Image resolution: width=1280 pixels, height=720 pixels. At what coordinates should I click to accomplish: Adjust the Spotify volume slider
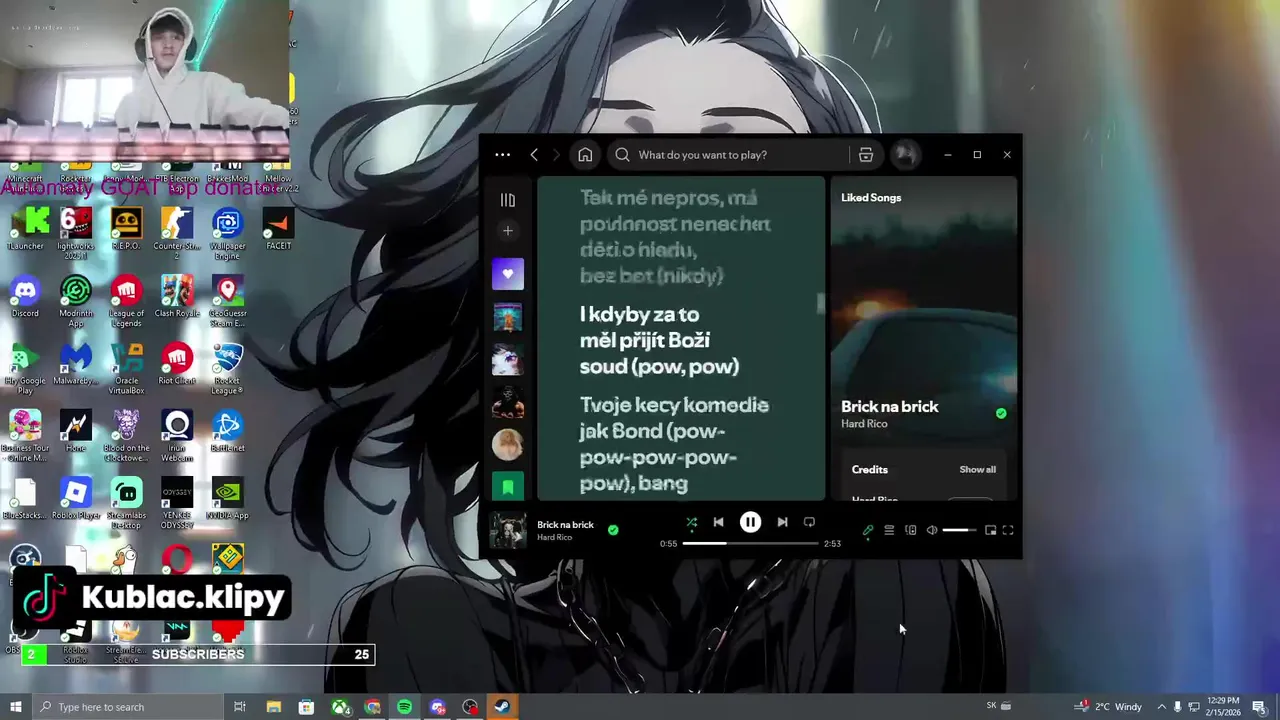pos(959,531)
